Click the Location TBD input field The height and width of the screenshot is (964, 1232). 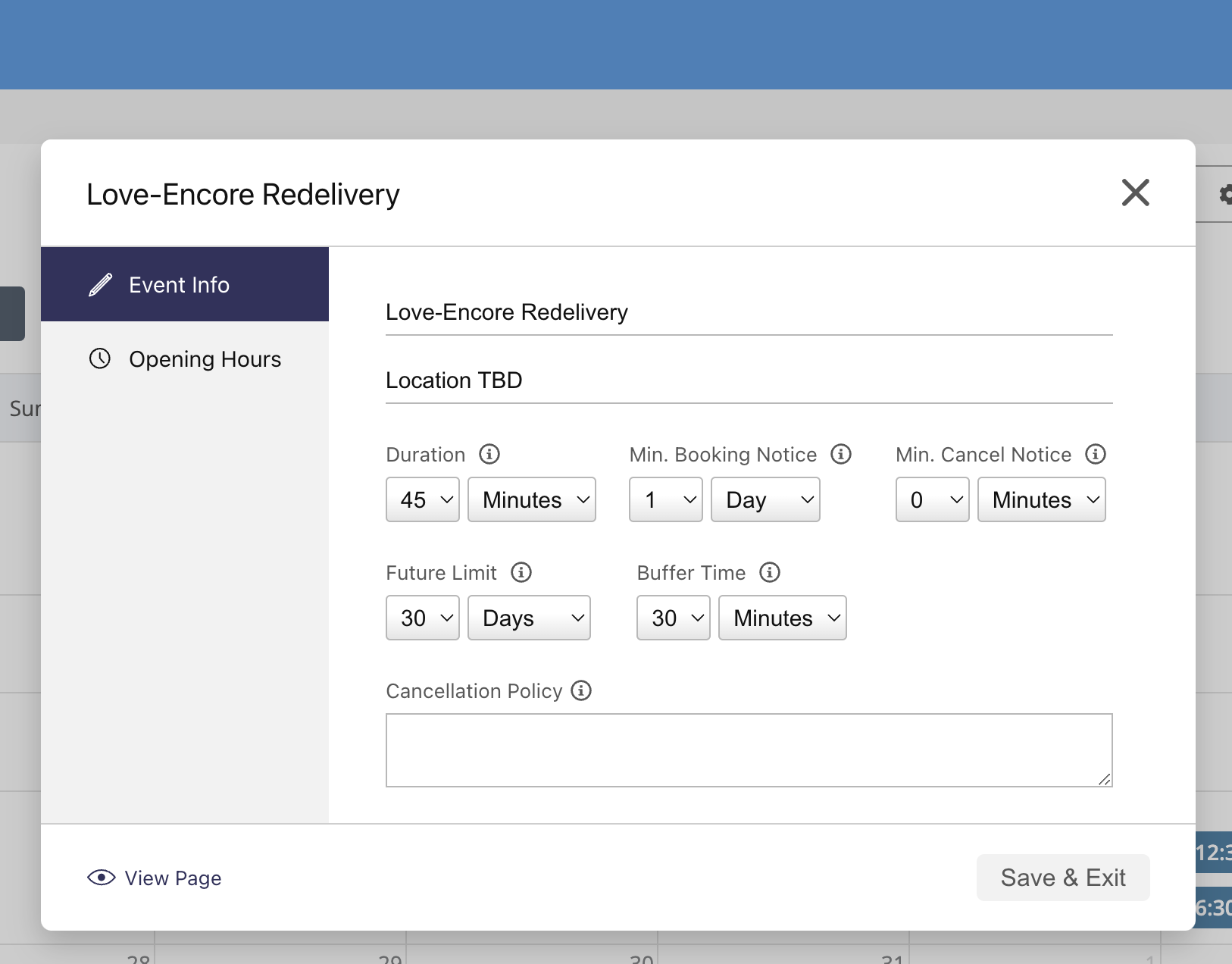pyautogui.click(x=749, y=380)
